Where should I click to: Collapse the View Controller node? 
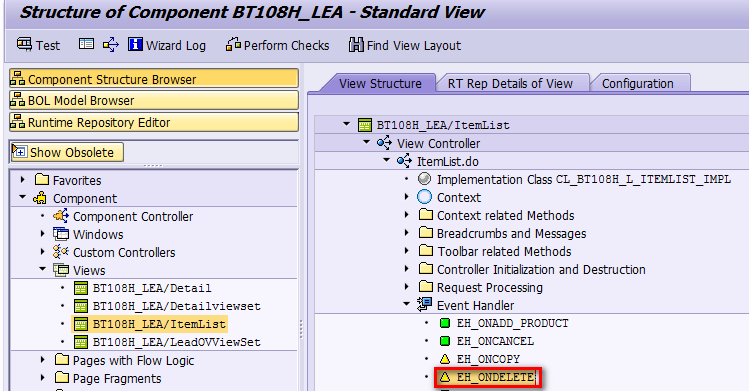(366, 142)
